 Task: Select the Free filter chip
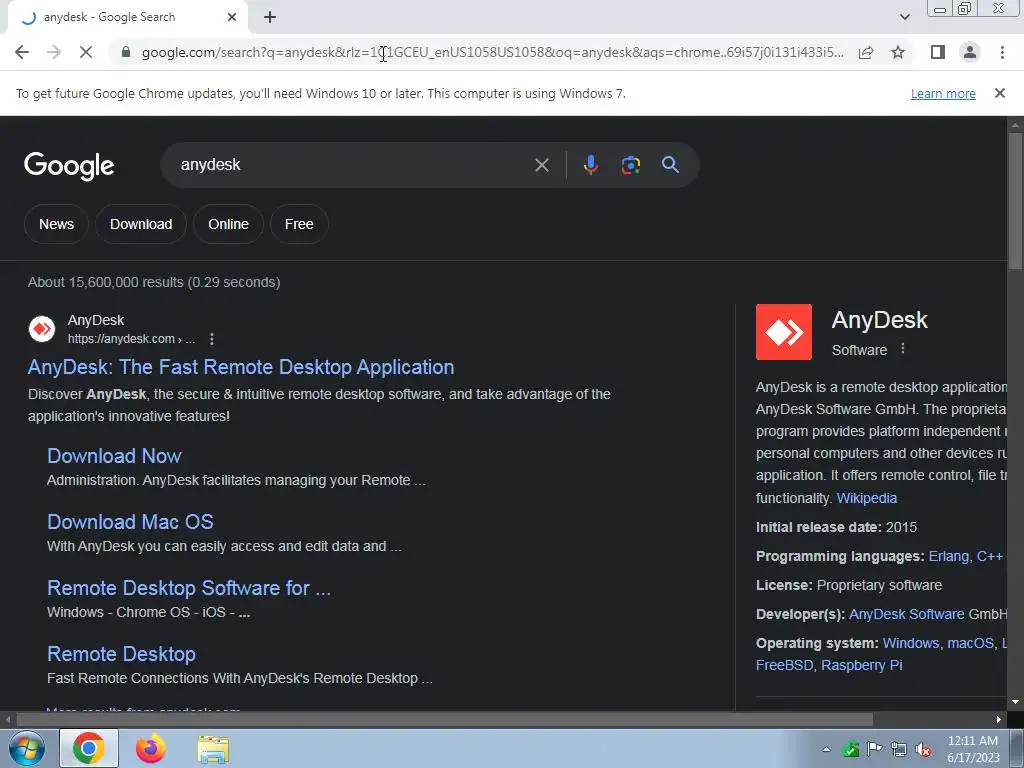pos(299,224)
